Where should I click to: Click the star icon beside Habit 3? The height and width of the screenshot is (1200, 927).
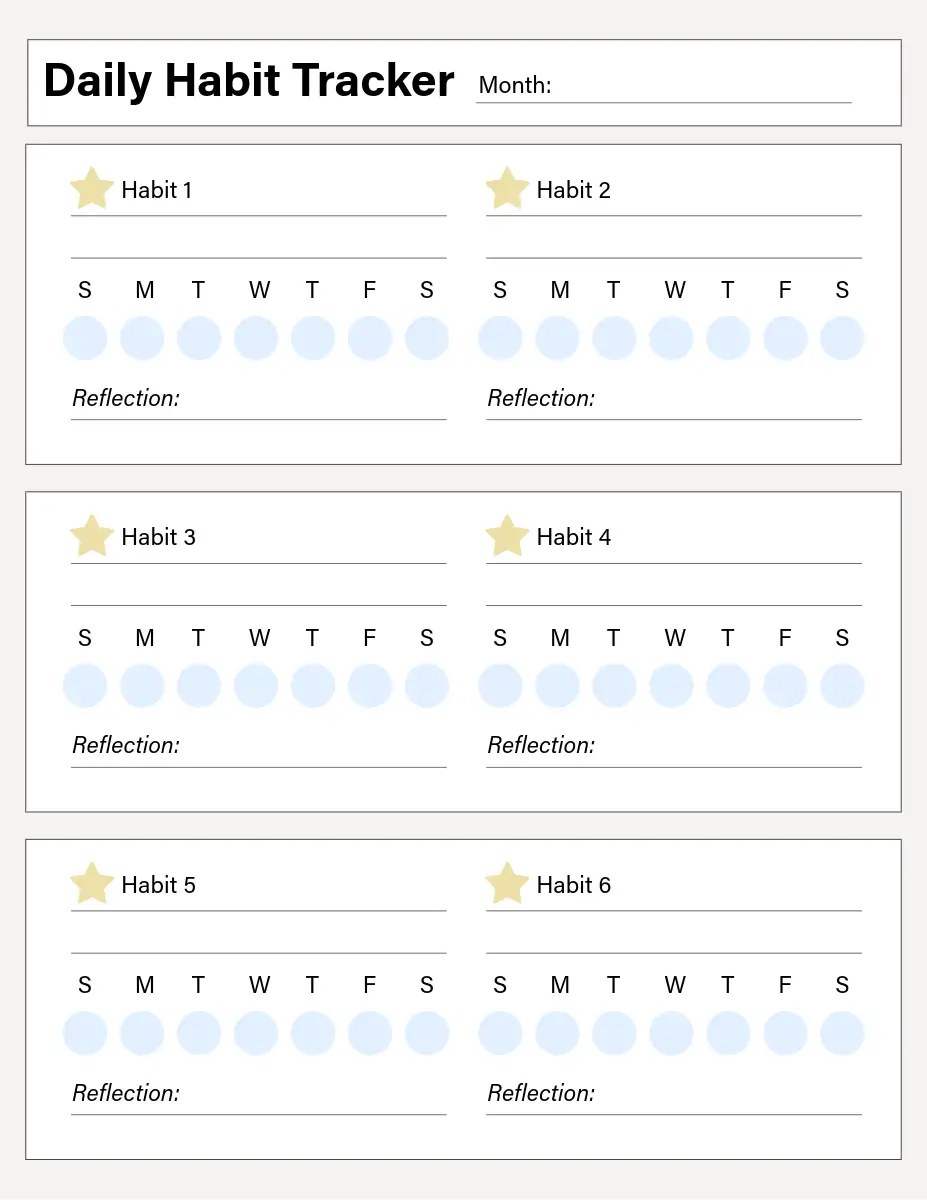coord(92,536)
